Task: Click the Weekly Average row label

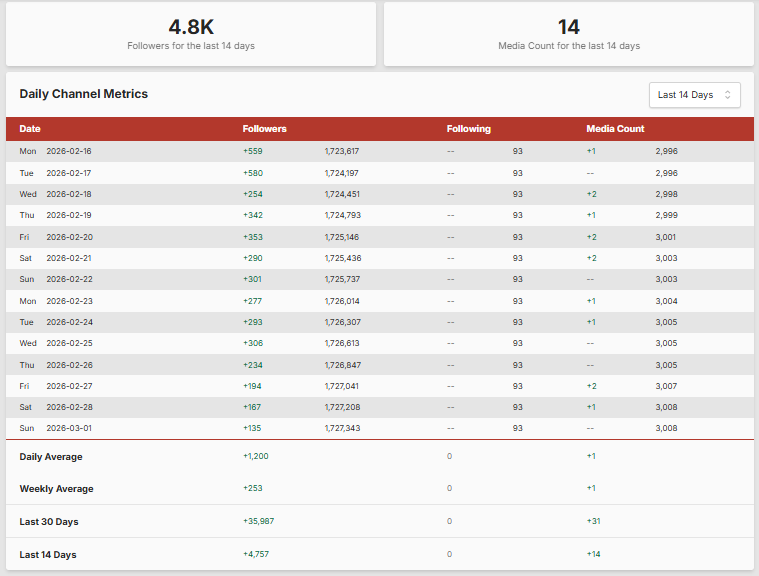Action: [56, 489]
